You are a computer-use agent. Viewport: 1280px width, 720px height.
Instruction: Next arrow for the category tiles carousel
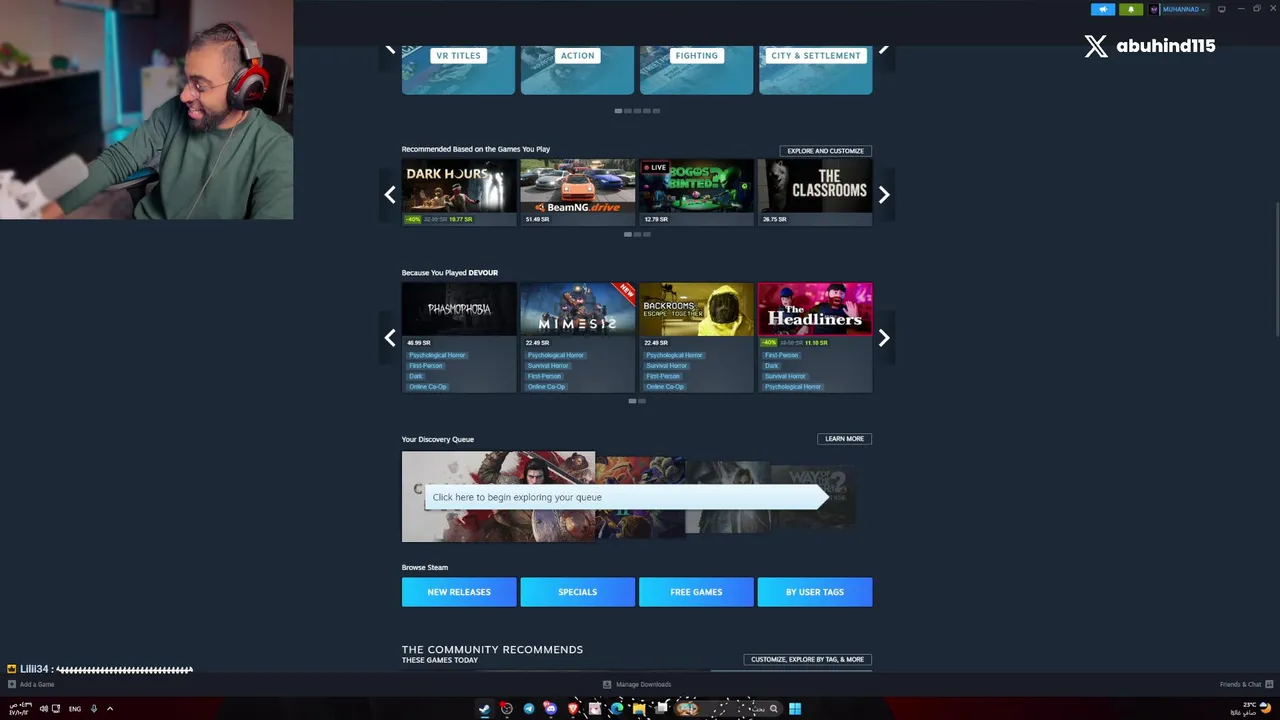coord(884,50)
